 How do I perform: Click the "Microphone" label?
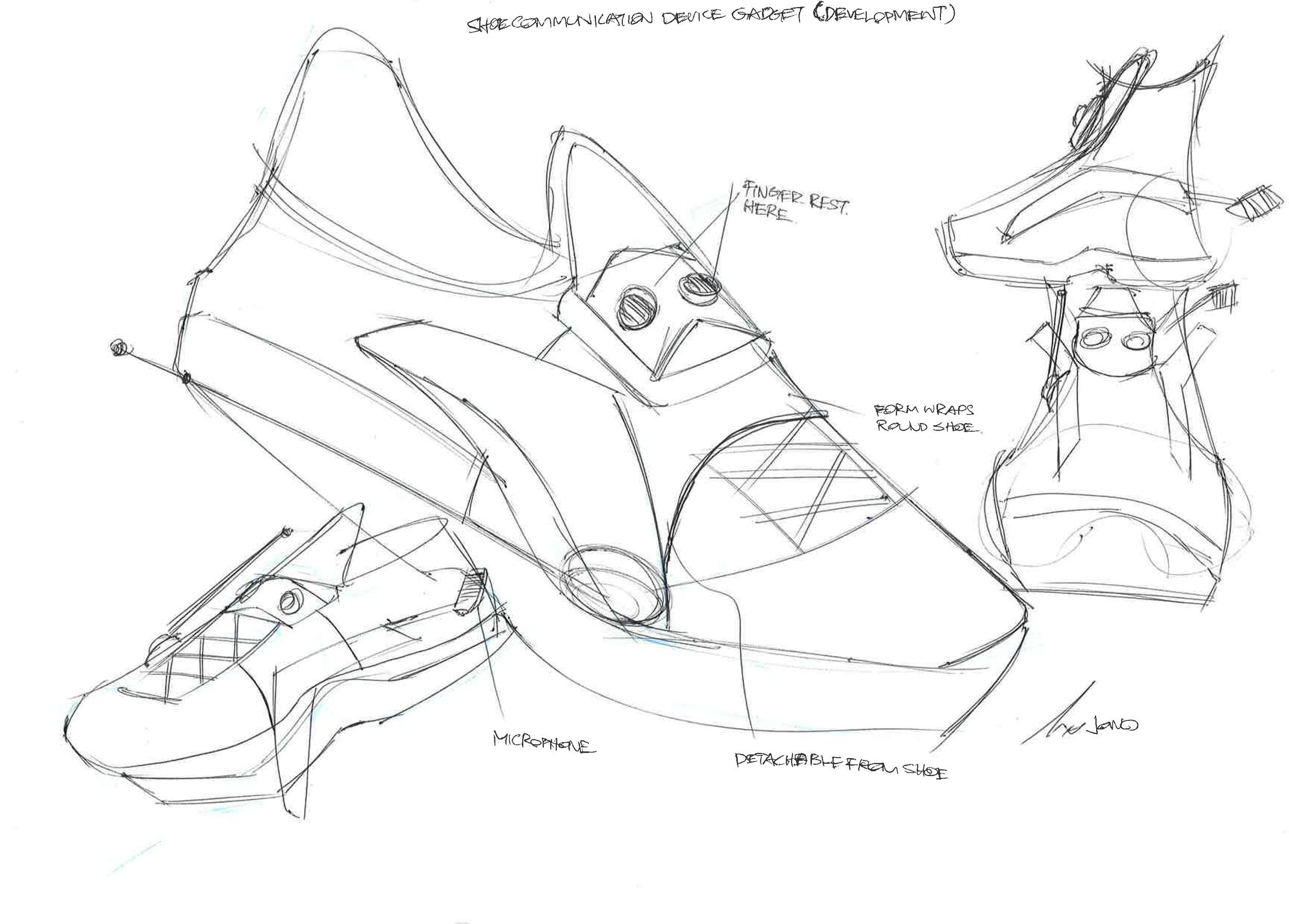pos(544,743)
